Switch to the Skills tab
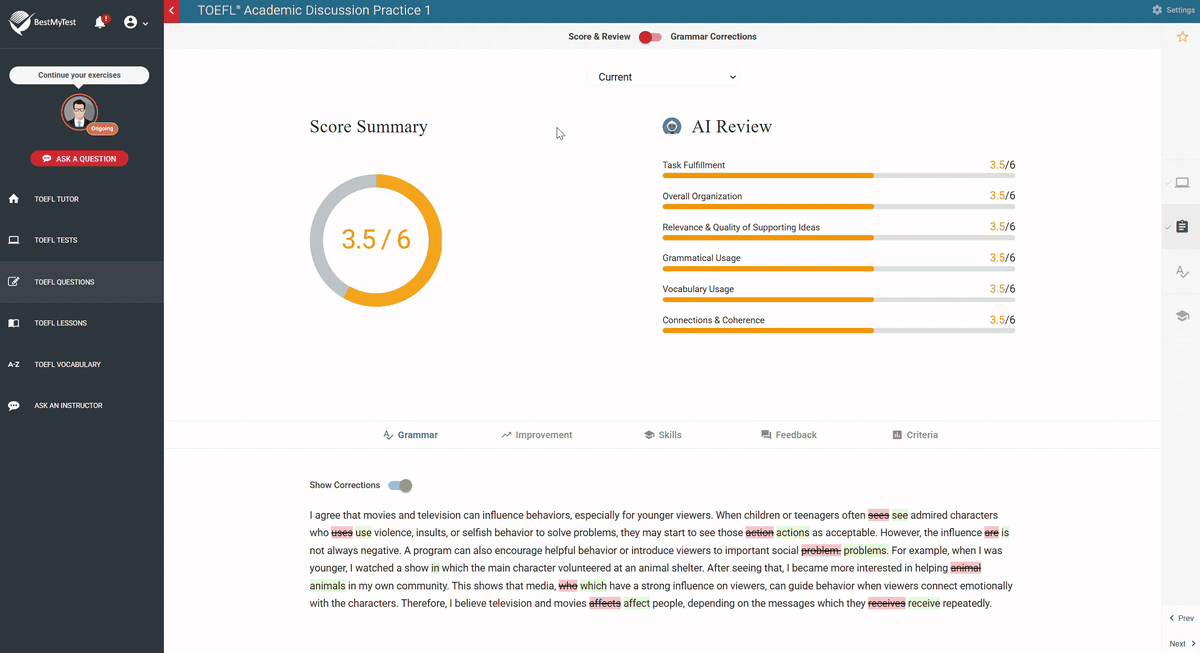 coord(663,435)
